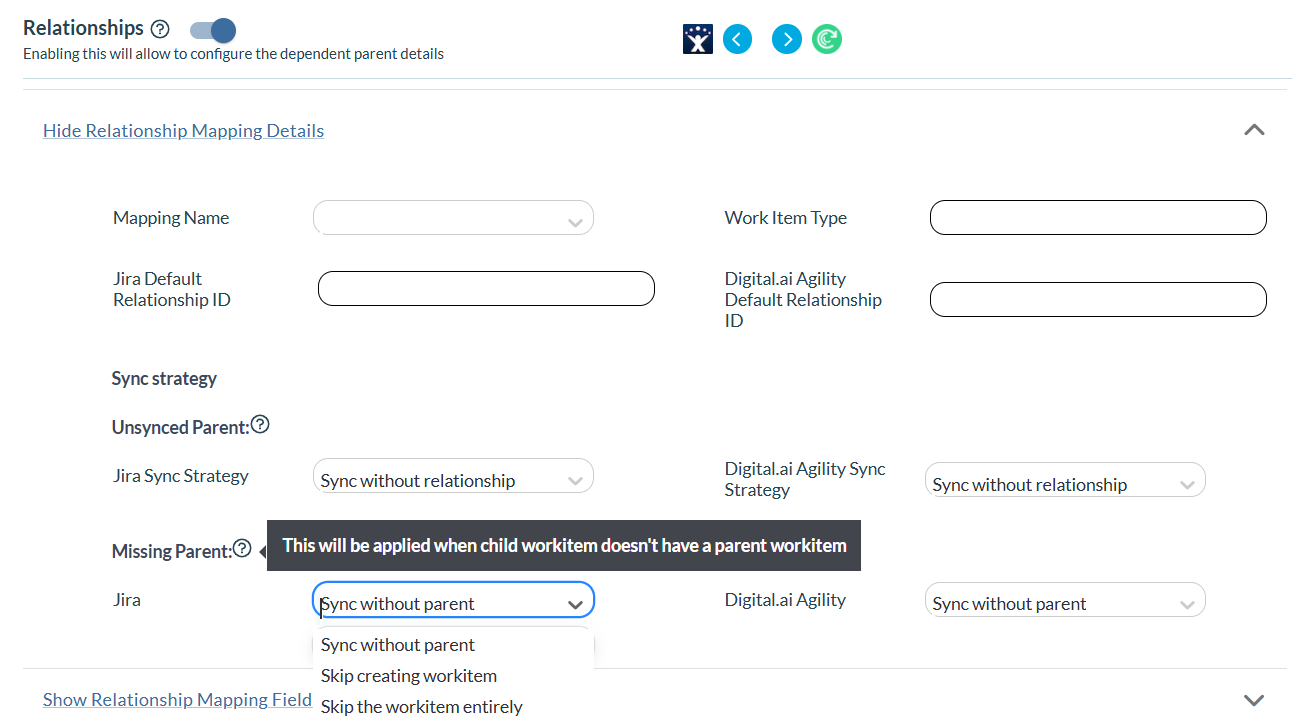The width and height of the screenshot is (1292, 725).
Task: Open the Missing Parent help icon
Action: tap(242, 548)
